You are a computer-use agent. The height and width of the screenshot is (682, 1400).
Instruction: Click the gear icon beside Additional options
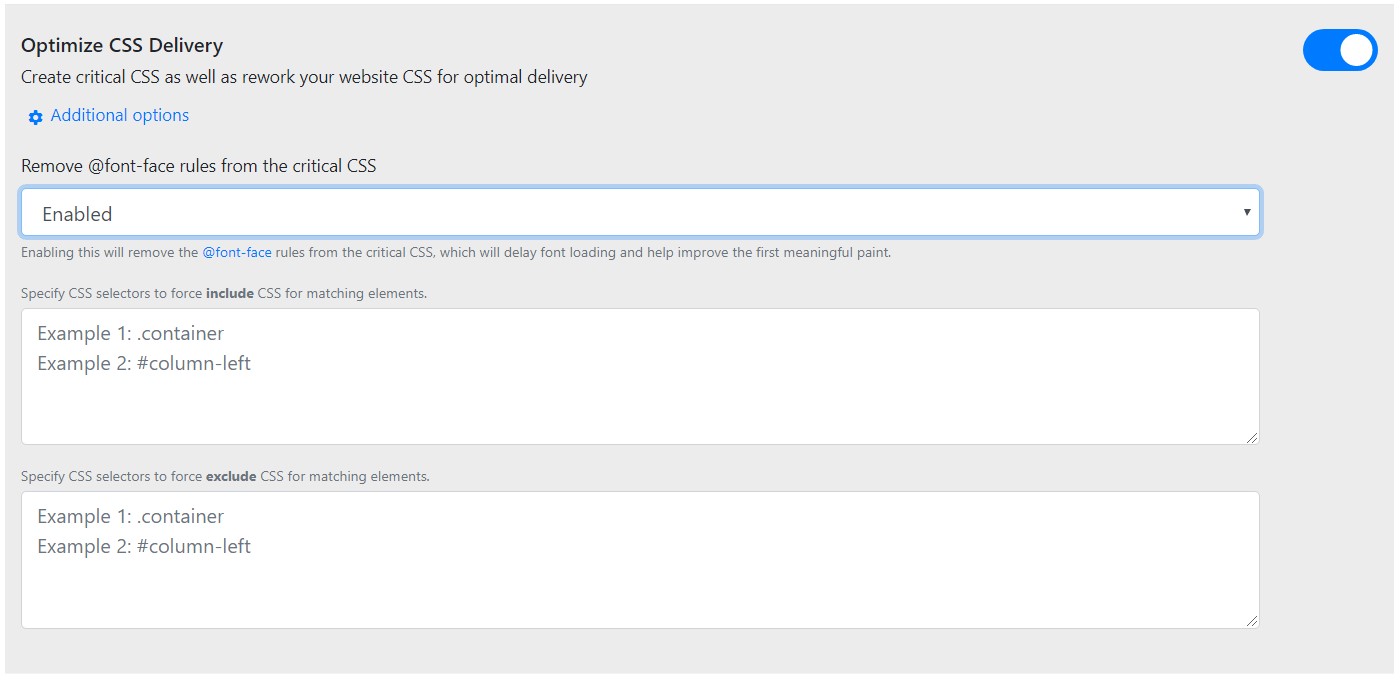(36, 118)
